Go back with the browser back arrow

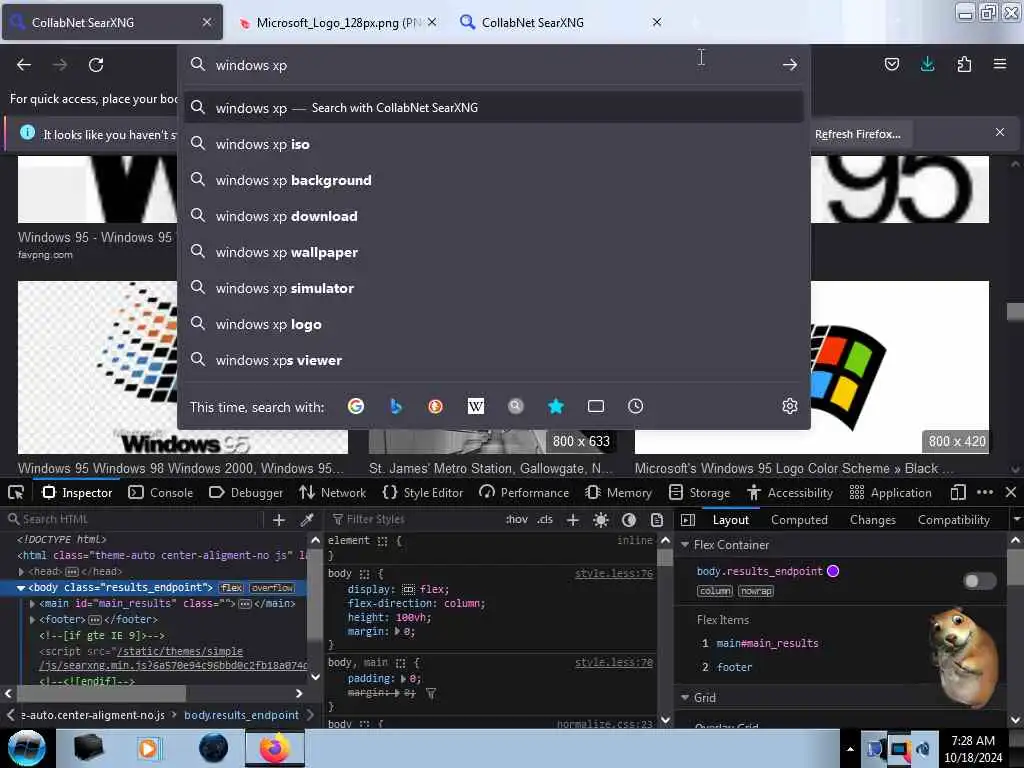coord(24,65)
